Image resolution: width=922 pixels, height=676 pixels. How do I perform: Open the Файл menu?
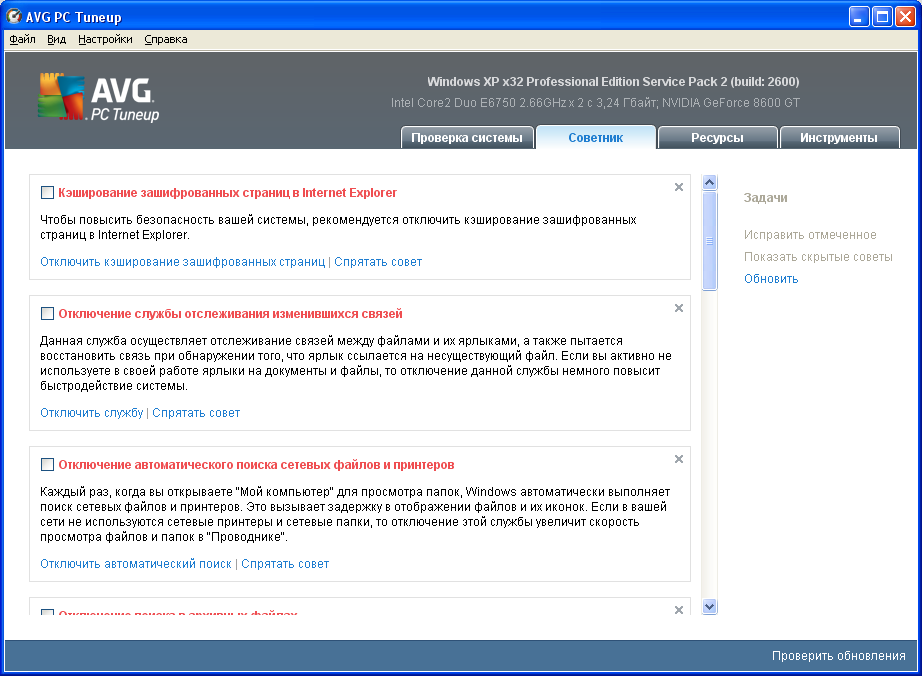[22, 39]
